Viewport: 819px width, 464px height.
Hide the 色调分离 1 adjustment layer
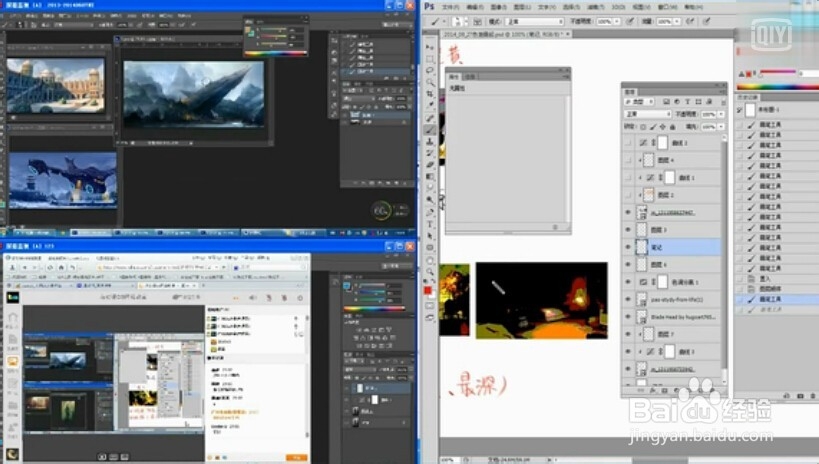click(628, 282)
